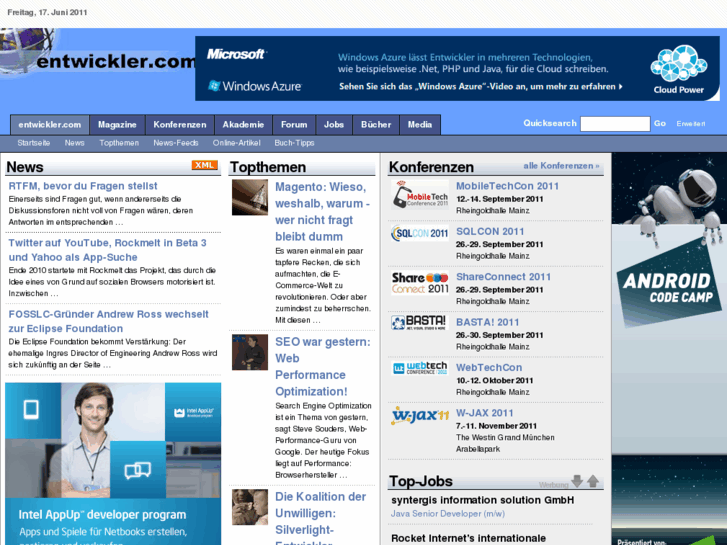Click the Microsoft logo in the banner

[236, 54]
